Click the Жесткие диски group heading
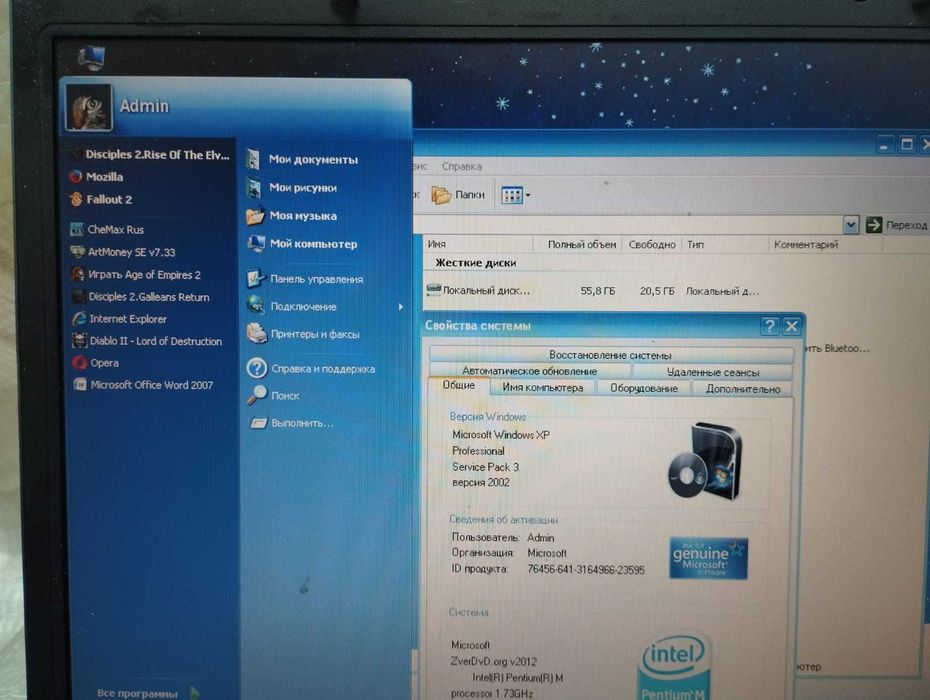 [x=476, y=263]
